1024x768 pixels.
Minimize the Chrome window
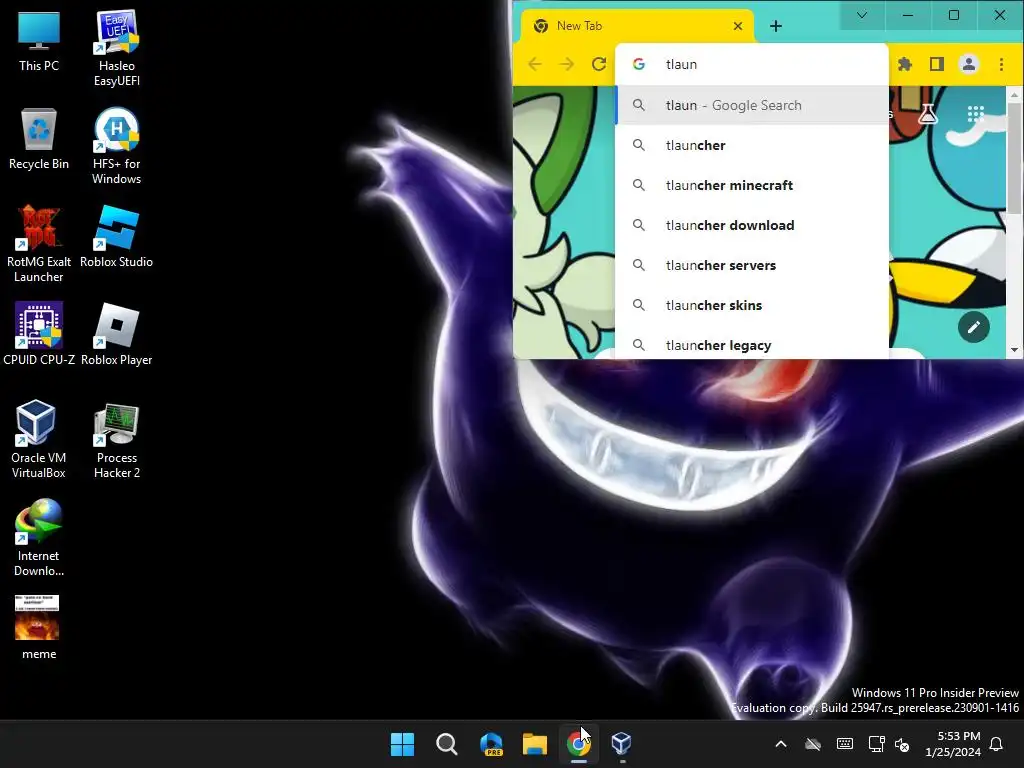click(908, 15)
